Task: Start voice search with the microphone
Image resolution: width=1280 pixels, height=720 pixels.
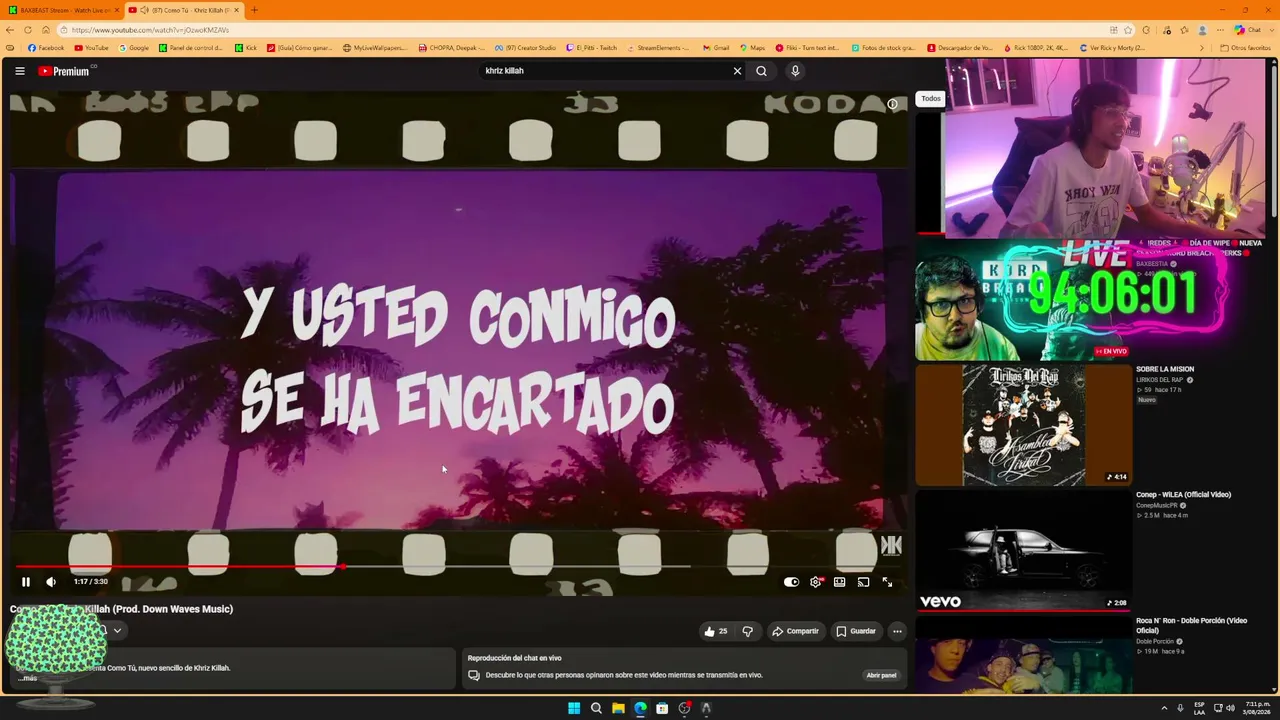Action: [795, 71]
